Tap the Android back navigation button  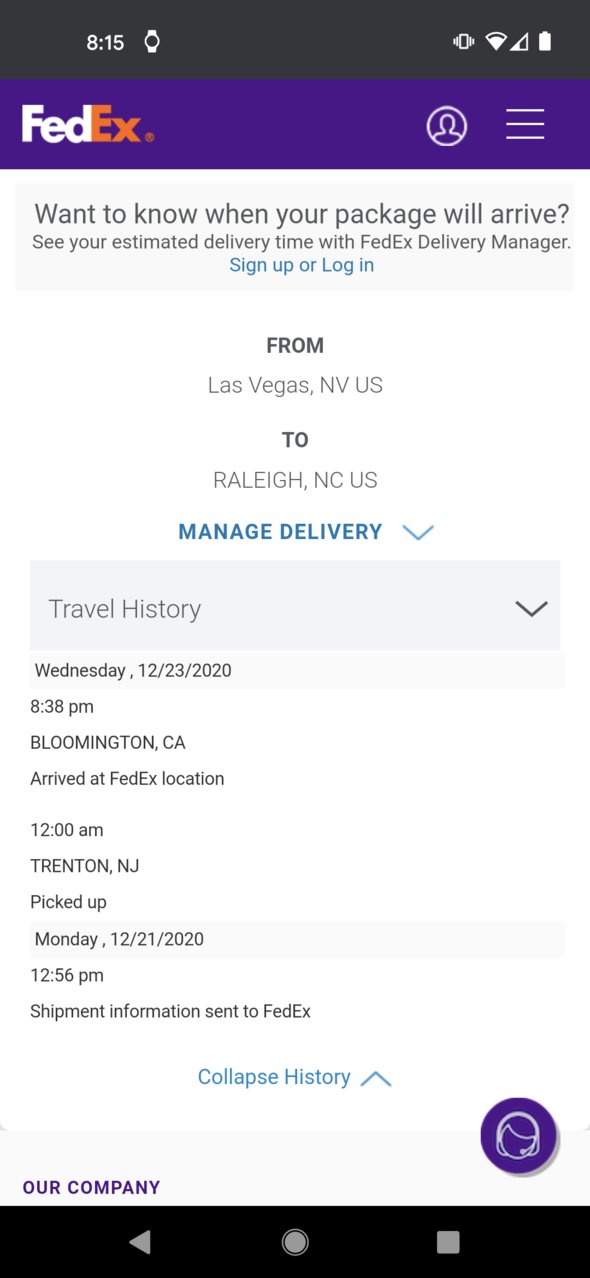[x=141, y=1242]
